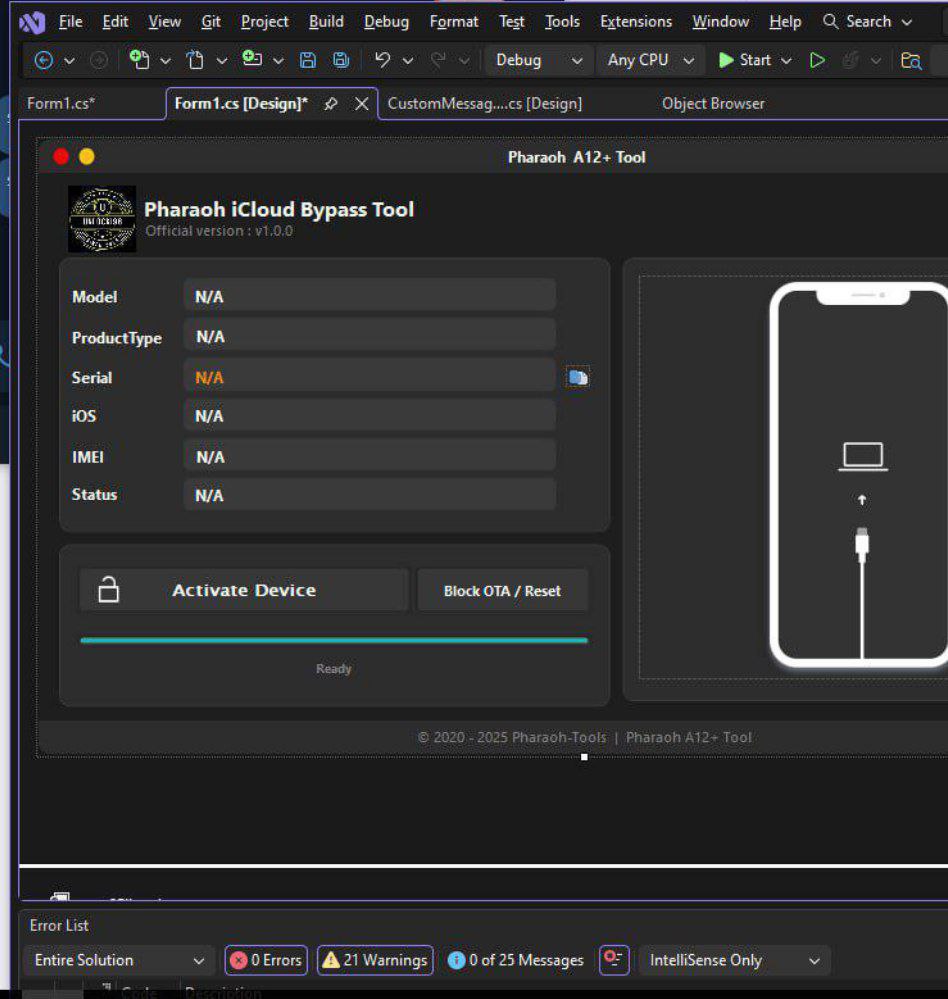Viewport: 948px width, 999px height.
Task: Click the greyed Redo toolbar icon
Action: click(438, 60)
